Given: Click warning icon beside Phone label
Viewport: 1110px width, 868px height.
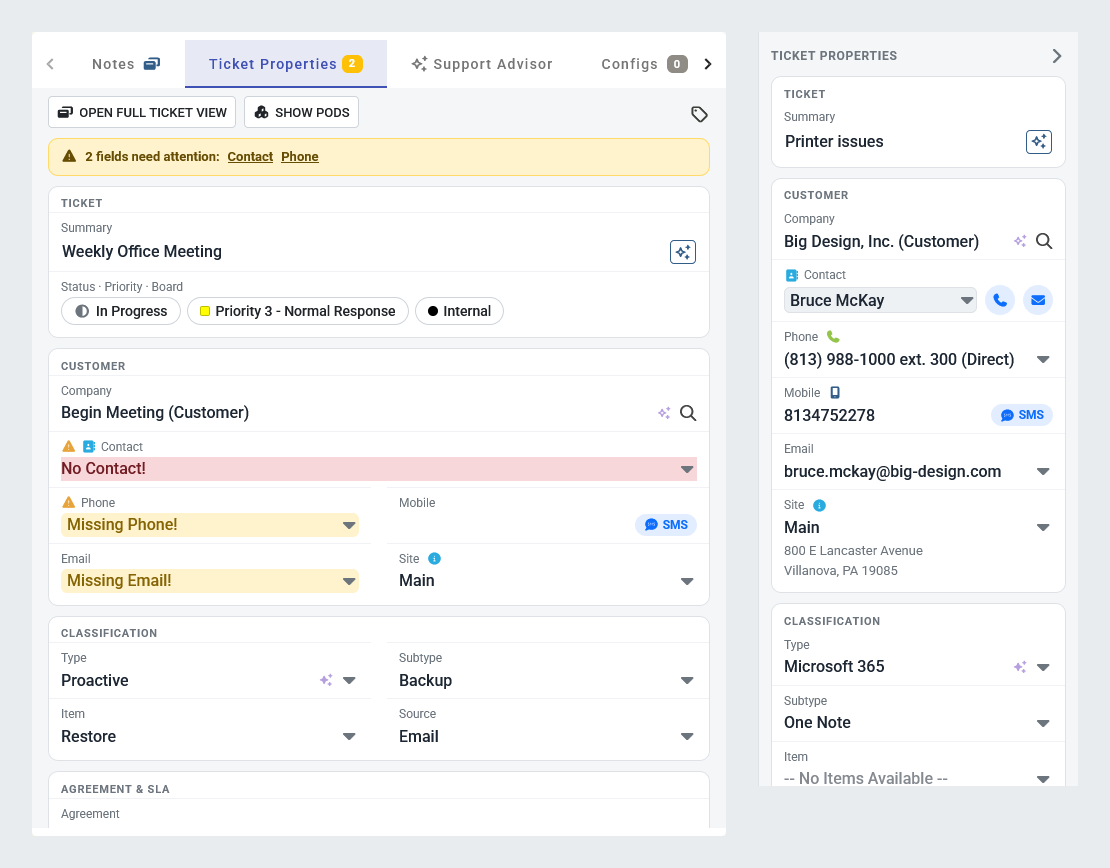Looking at the screenshot, I should pos(69,503).
